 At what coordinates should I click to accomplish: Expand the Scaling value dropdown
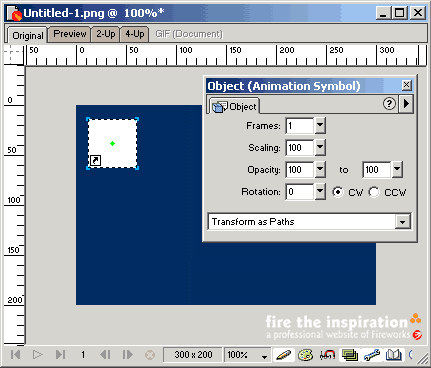[320, 148]
